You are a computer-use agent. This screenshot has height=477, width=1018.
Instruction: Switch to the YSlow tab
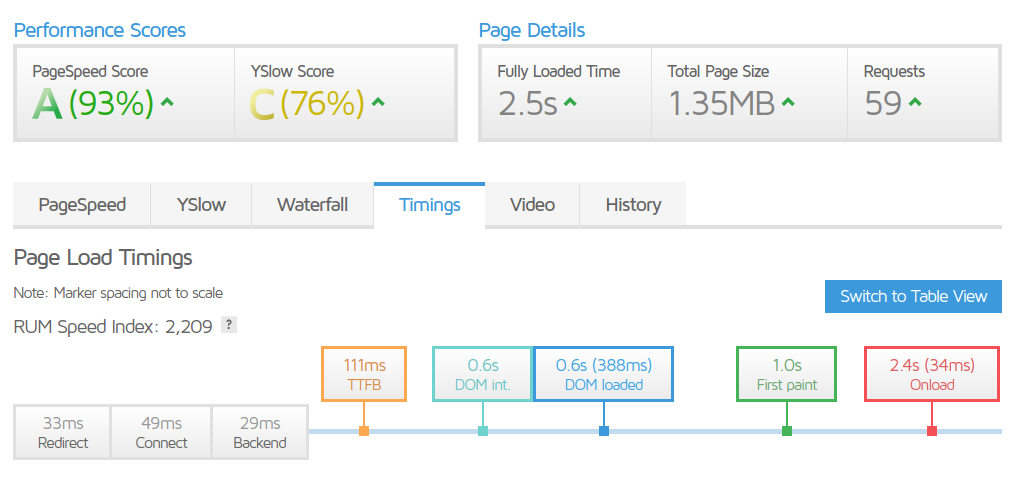[x=201, y=205]
